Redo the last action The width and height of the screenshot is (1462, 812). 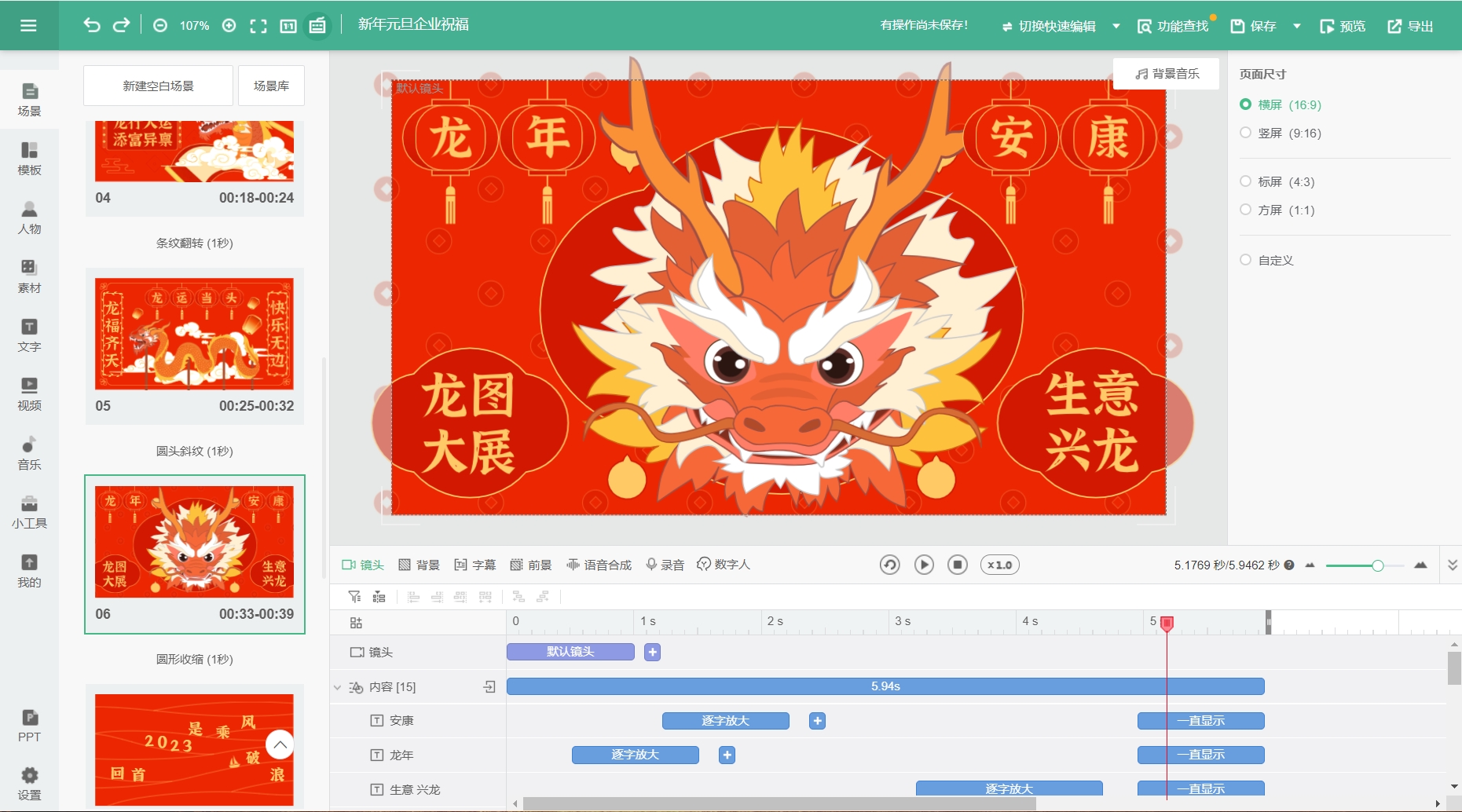pos(121,25)
